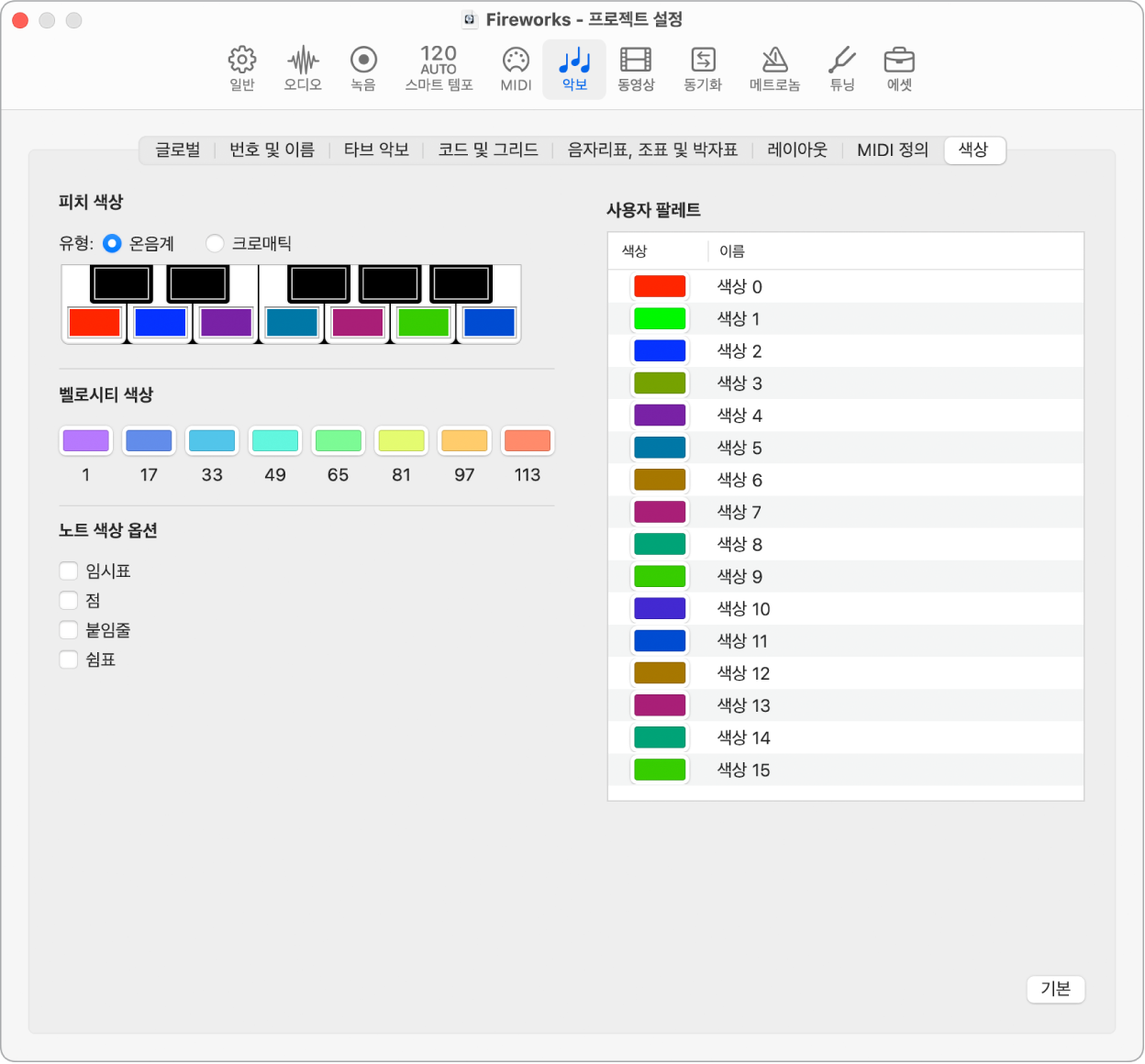
Task: Click the velocity color swatch above 113
Action: pos(528,440)
